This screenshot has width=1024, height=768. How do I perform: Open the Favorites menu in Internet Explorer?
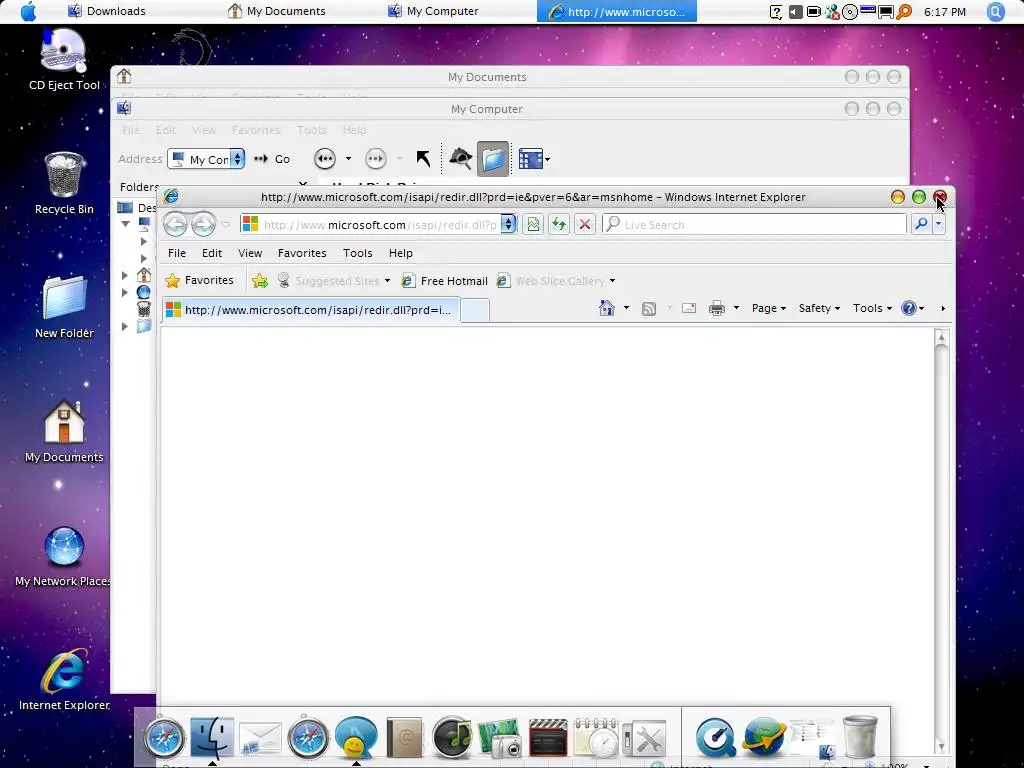pyautogui.click(x=302, y=253)
